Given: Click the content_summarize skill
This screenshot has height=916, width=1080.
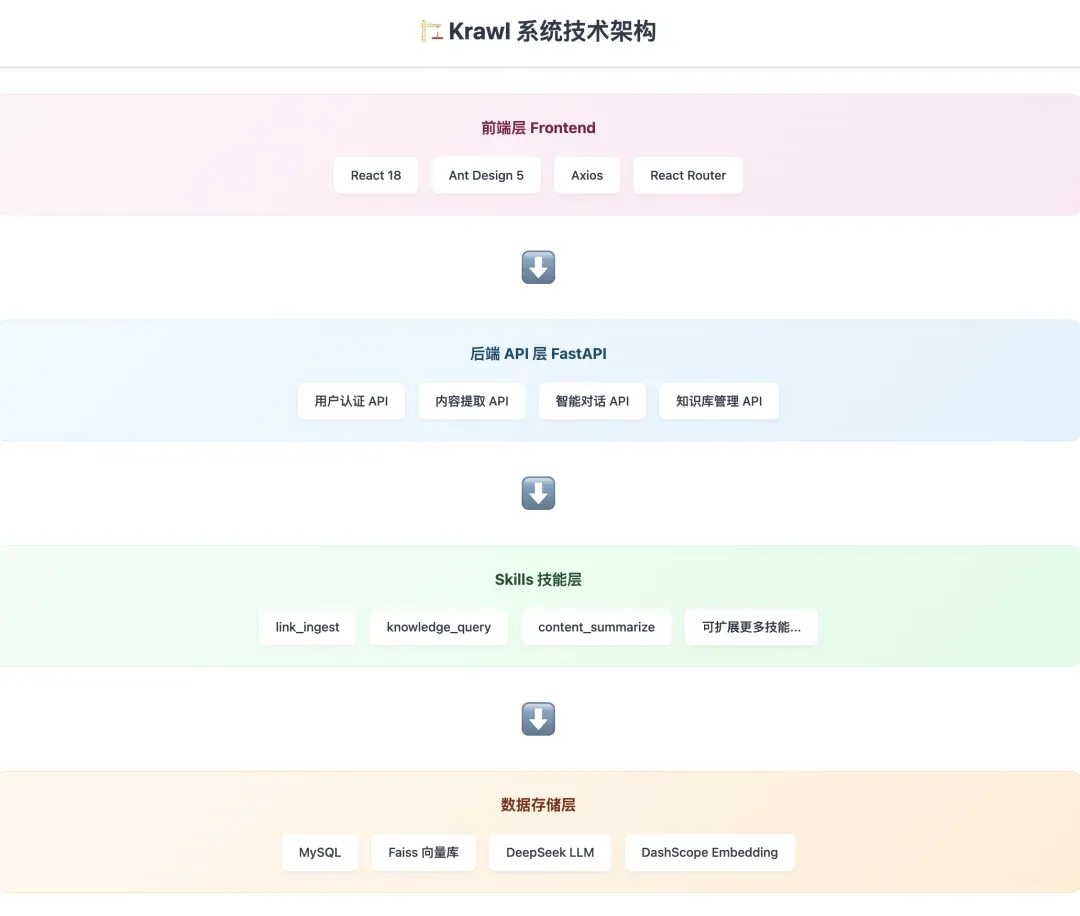Looking at the screenshot, I should 596,627.
